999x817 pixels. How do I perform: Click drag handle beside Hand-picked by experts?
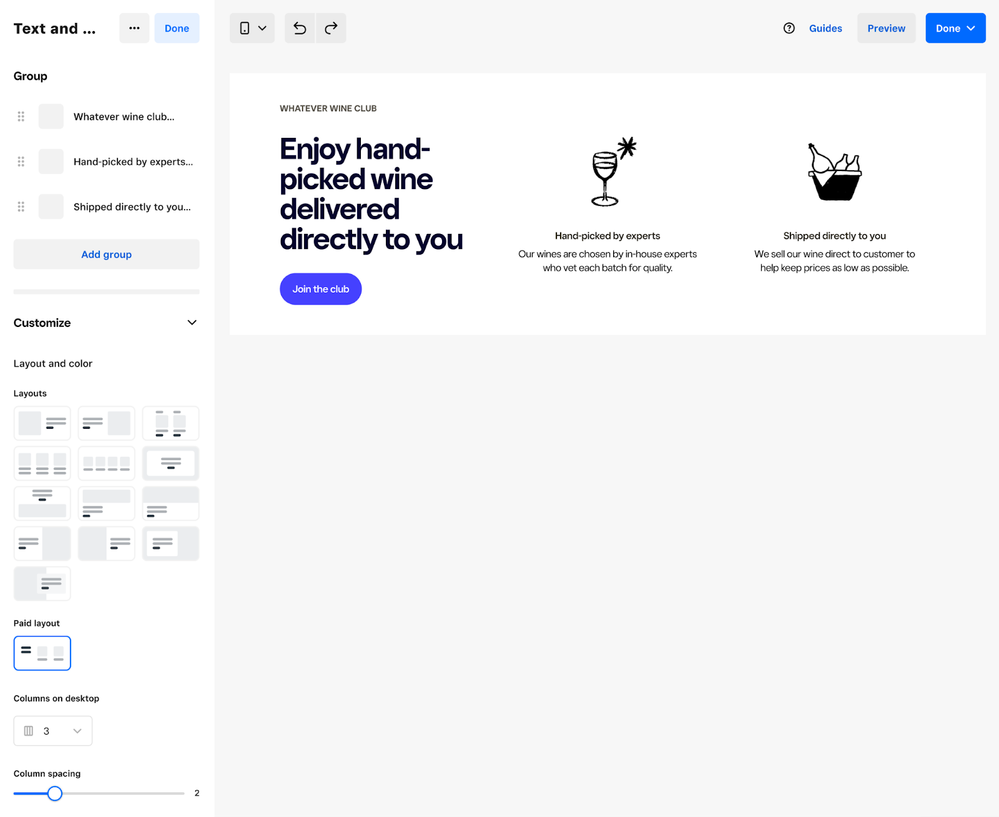point(21,162)
